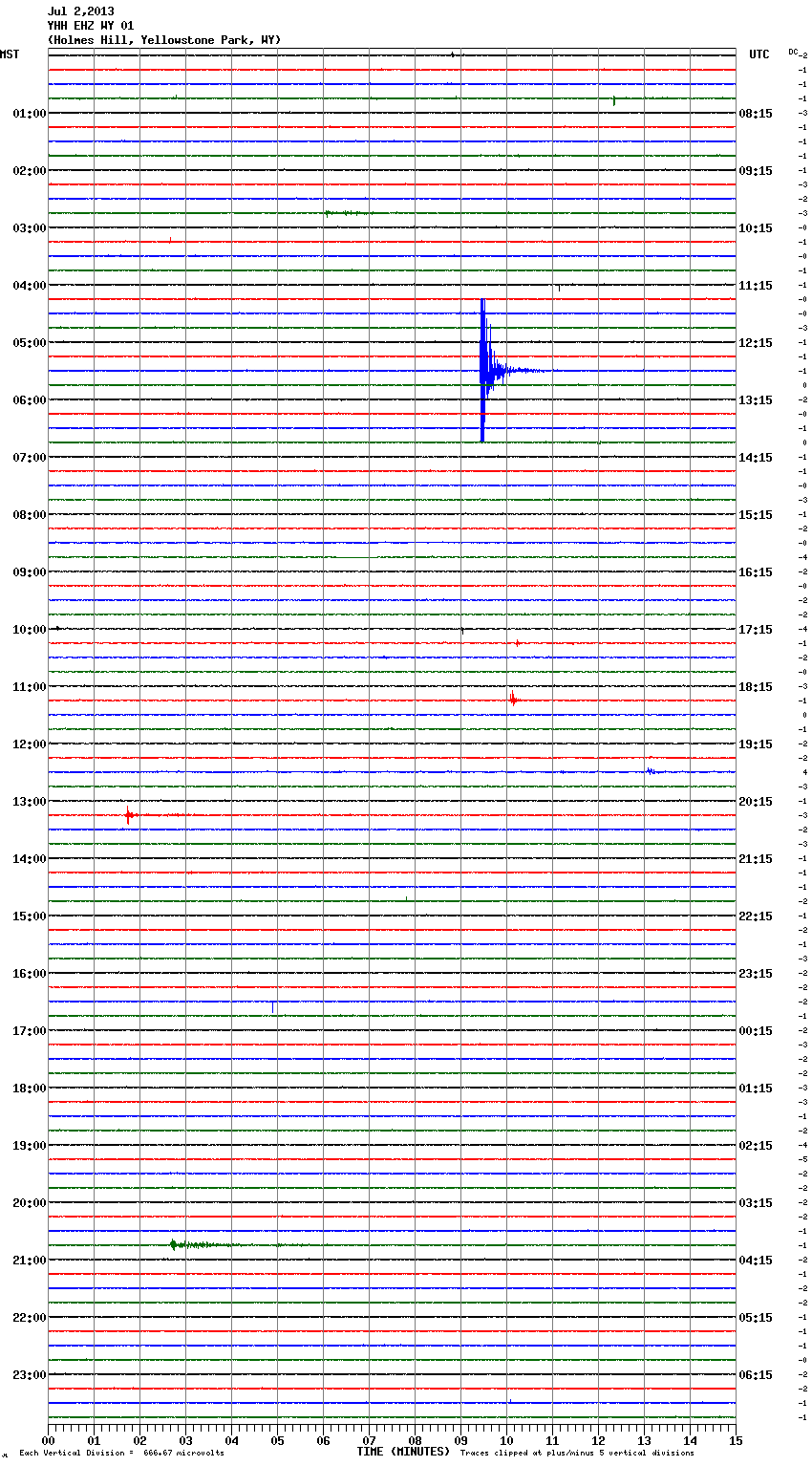Click the "08:15" UTC time label
This screenshot has width=812, height=1466.
756,114
